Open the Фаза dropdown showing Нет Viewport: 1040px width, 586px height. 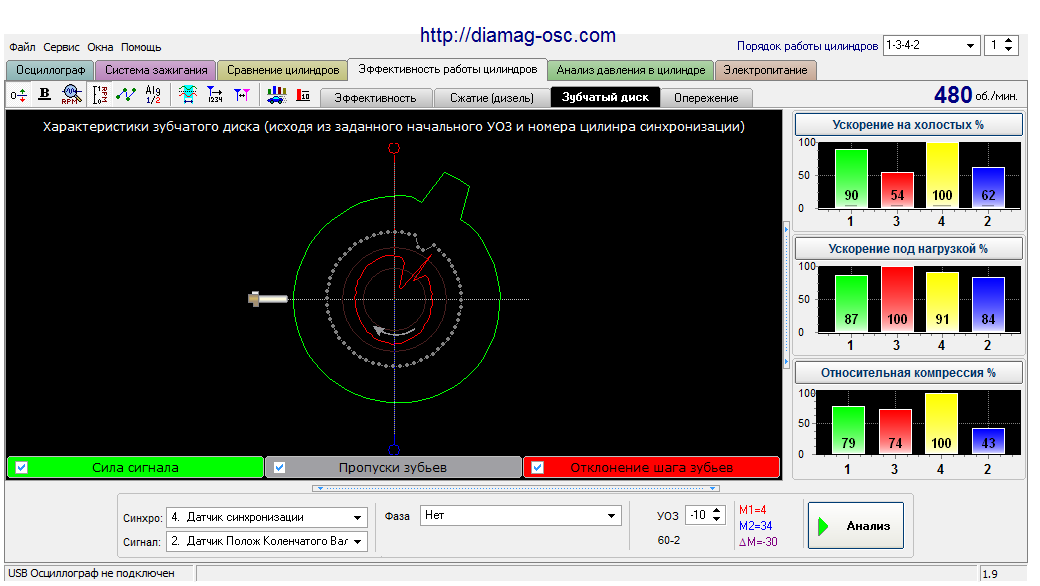pyautogui.click(x=612, y=515)
